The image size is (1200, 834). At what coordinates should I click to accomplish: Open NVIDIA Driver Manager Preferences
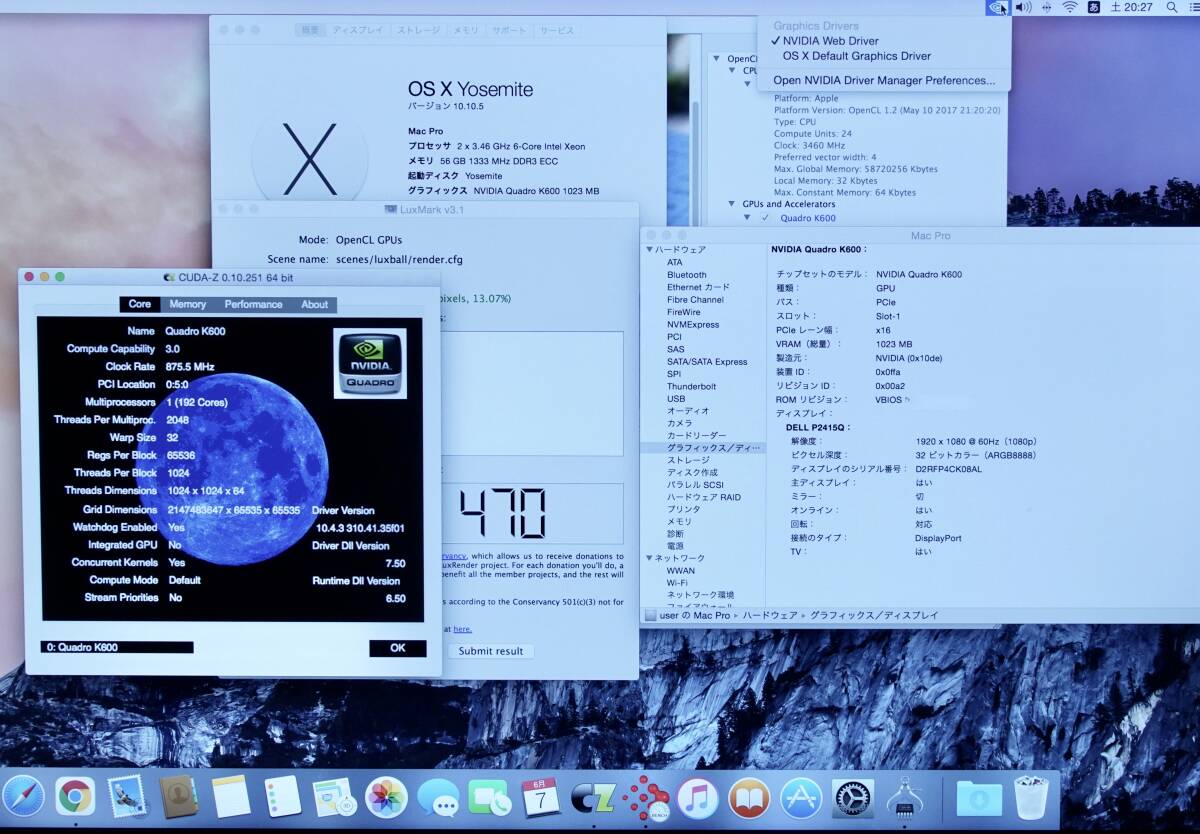pos(884,80)
